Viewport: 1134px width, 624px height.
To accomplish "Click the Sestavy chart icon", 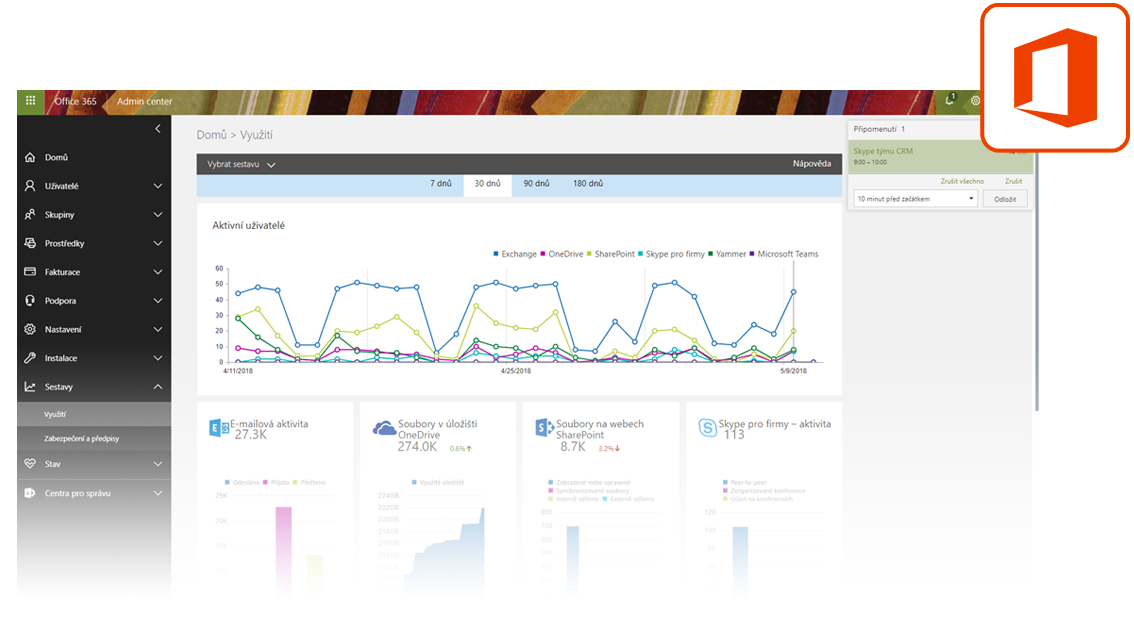I will [x=30, y=387].
